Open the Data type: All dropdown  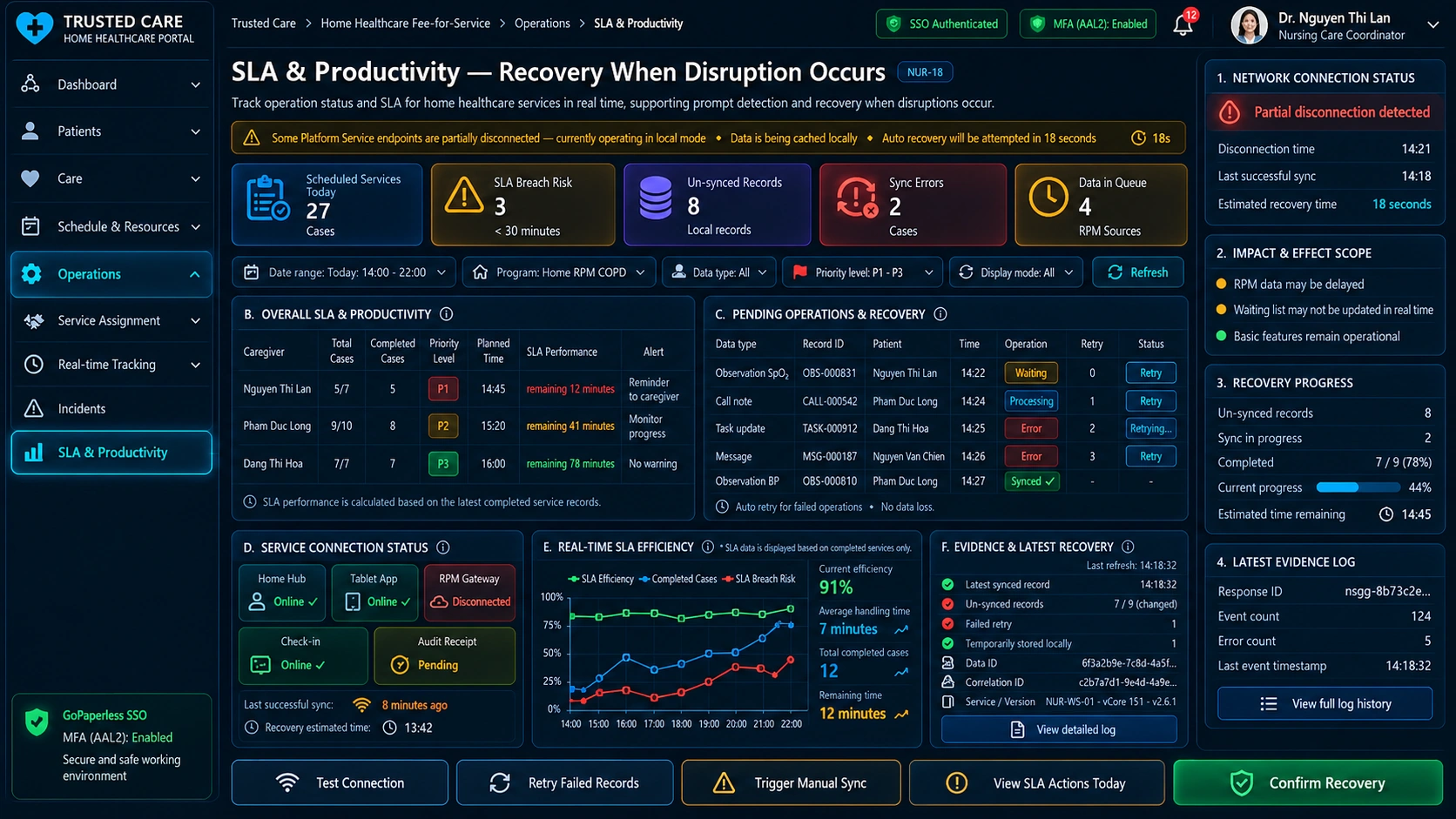click(718, 272)
